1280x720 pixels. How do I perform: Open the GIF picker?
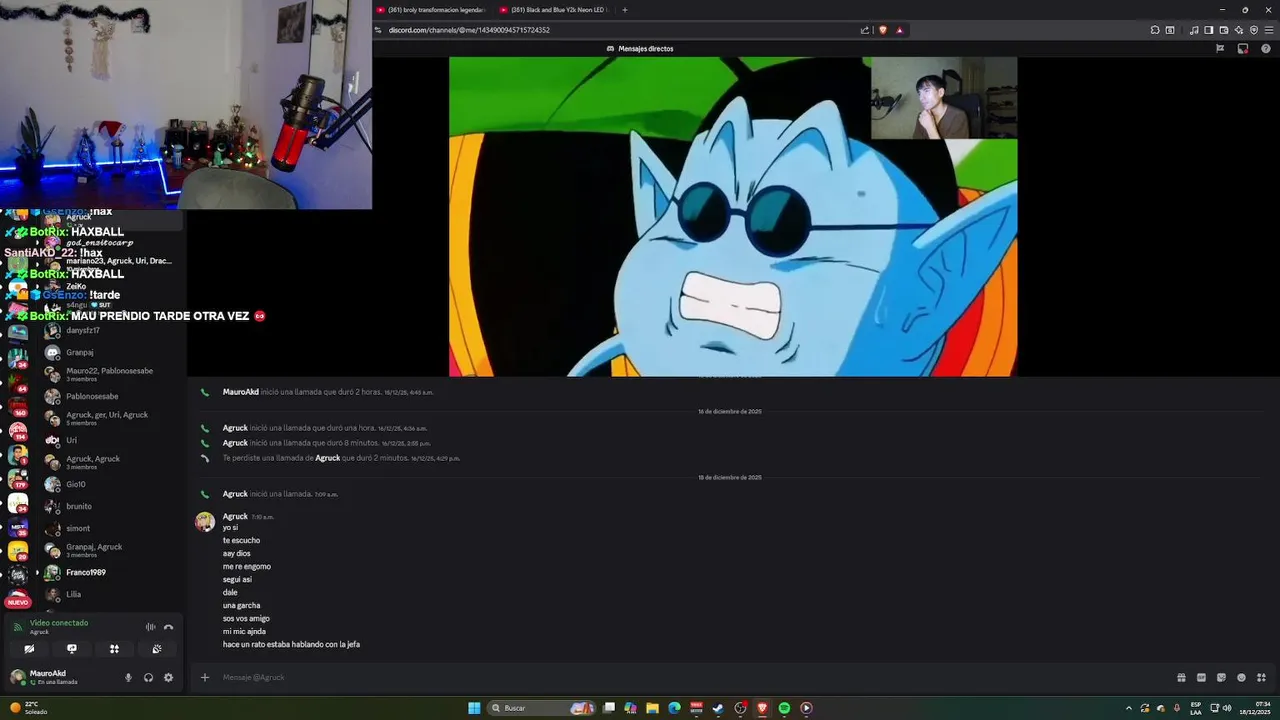coord(1201,677)
